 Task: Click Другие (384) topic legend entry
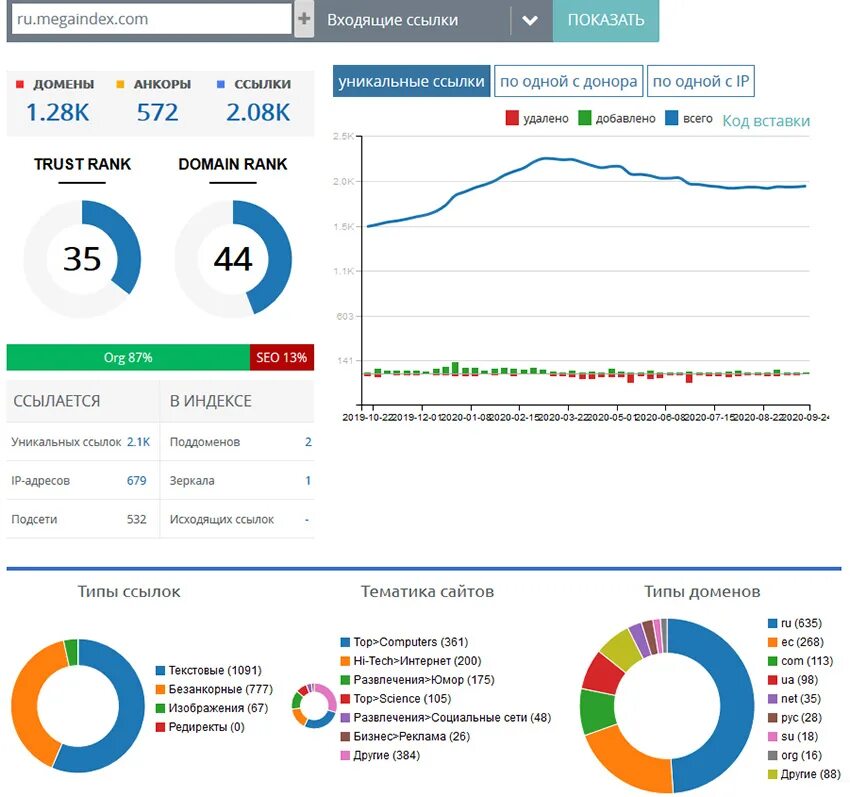coord(379,755)
